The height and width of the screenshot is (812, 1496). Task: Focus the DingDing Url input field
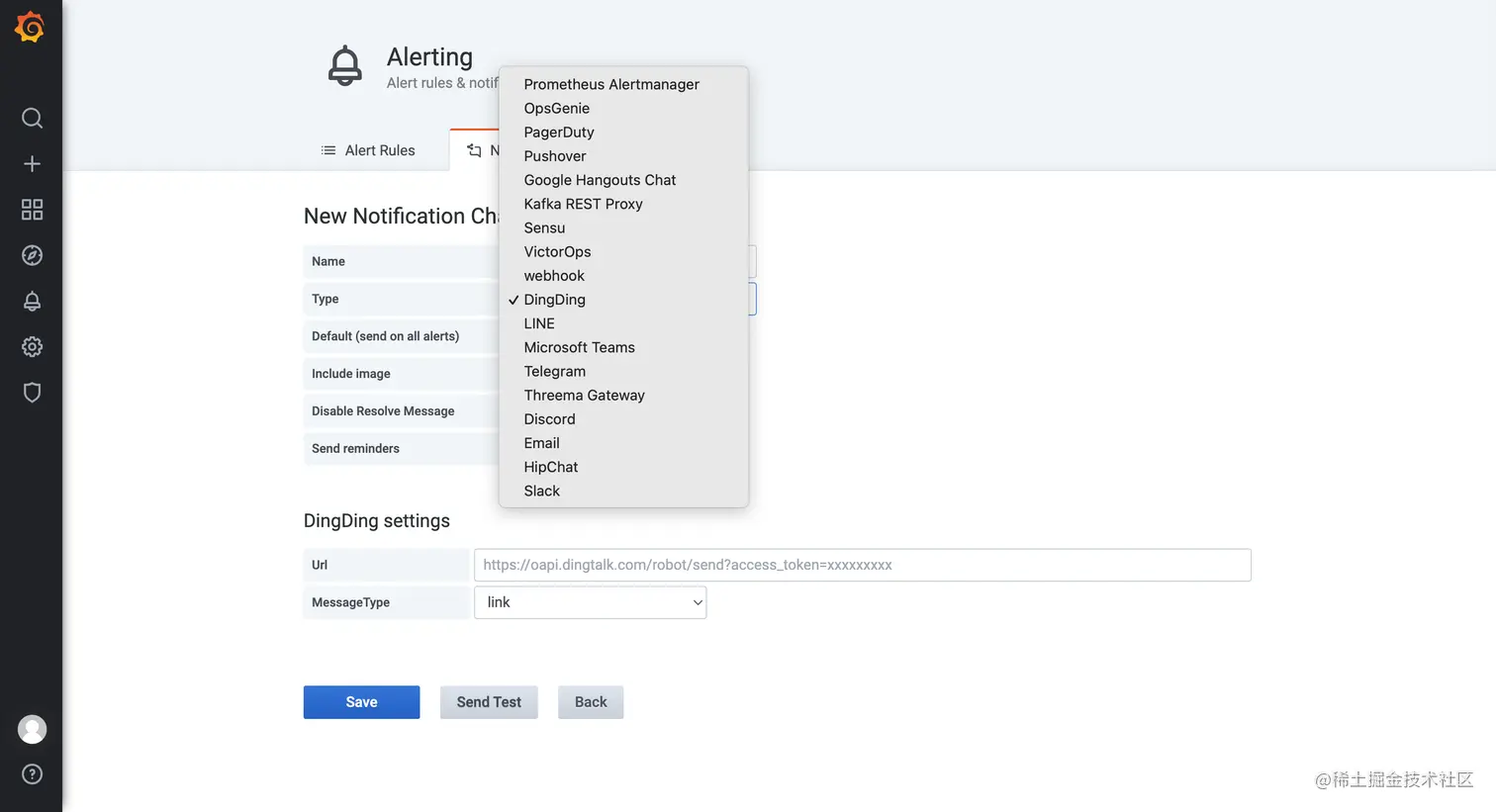862,565
